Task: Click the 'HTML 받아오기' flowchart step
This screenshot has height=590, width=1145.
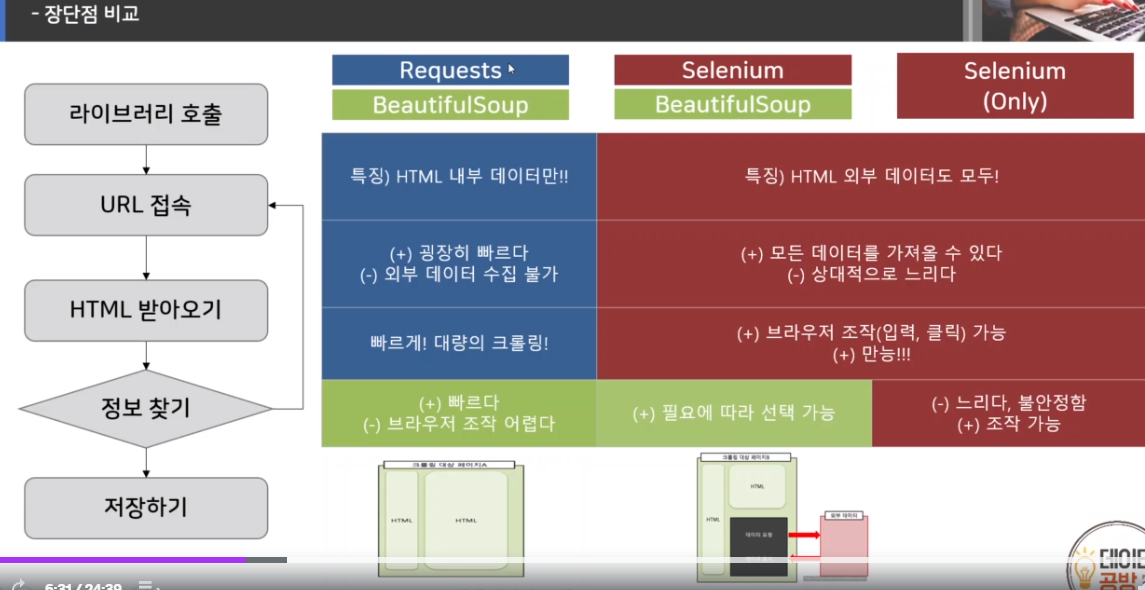Action: pos(146,310)
